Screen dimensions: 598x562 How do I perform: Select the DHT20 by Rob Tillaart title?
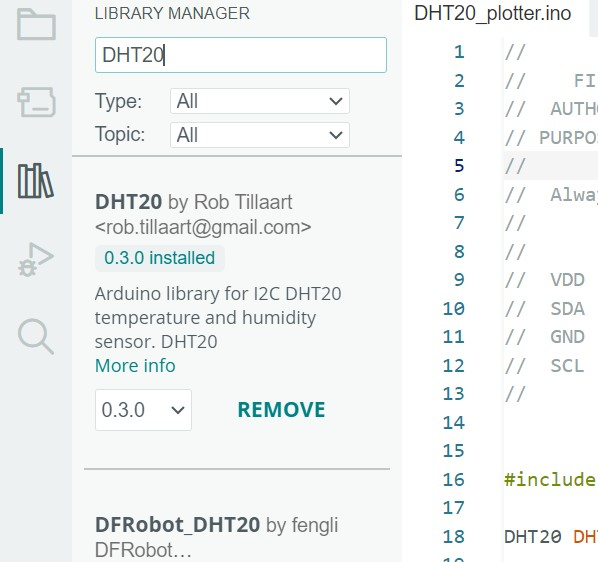(194, 202)
